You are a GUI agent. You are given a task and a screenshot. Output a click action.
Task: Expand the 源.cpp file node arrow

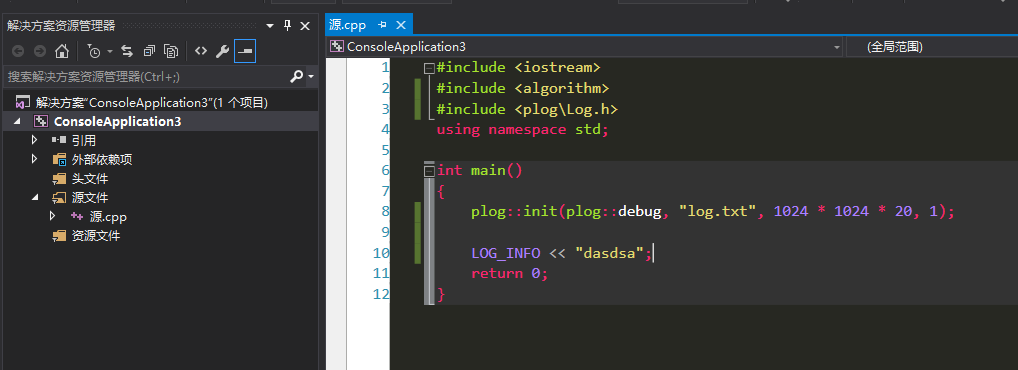coord(53,216)
